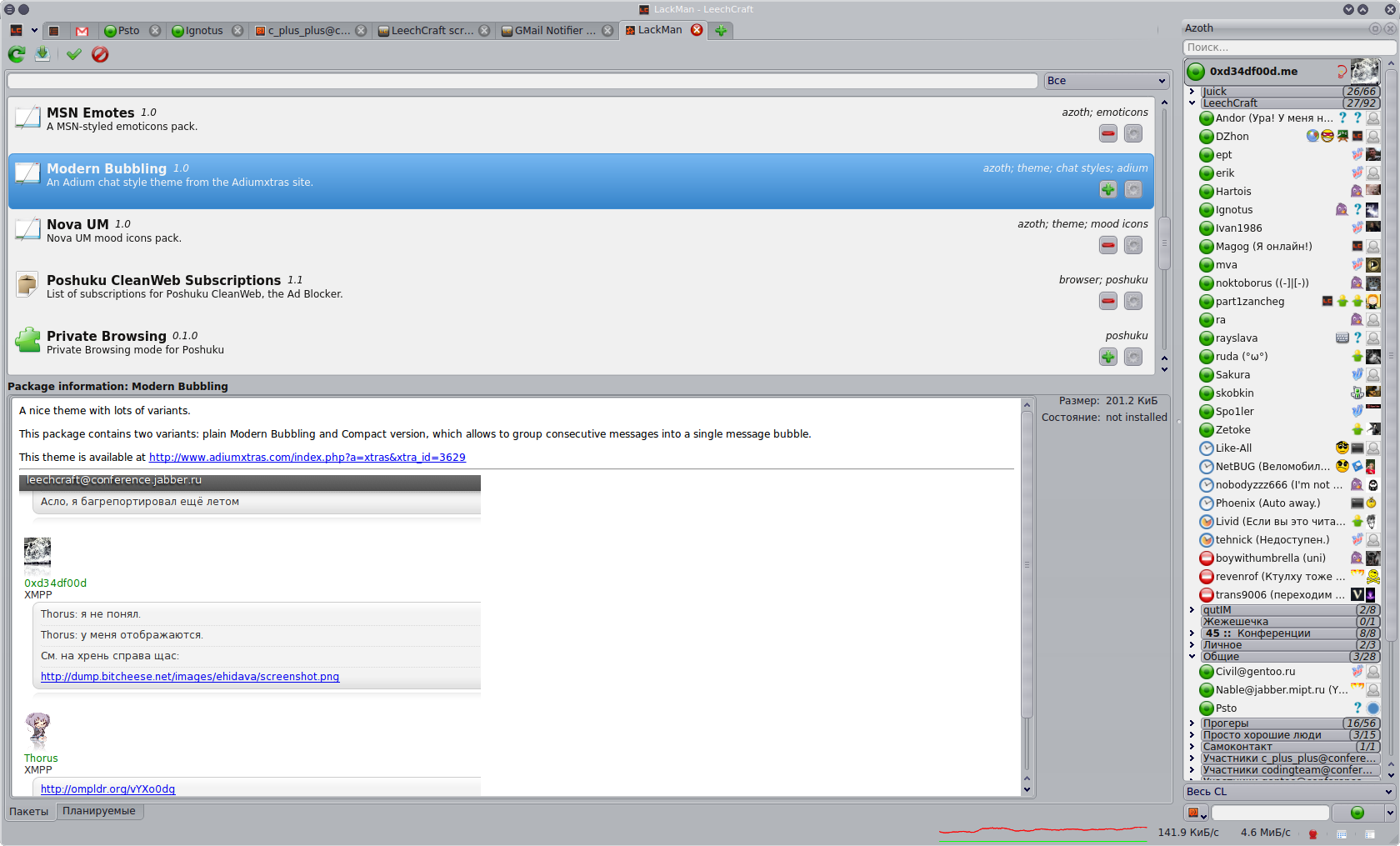Expand the Самоконтакт group
Image resolution: width=1400 pixels, height=846 pixels.
[1192, 747]
